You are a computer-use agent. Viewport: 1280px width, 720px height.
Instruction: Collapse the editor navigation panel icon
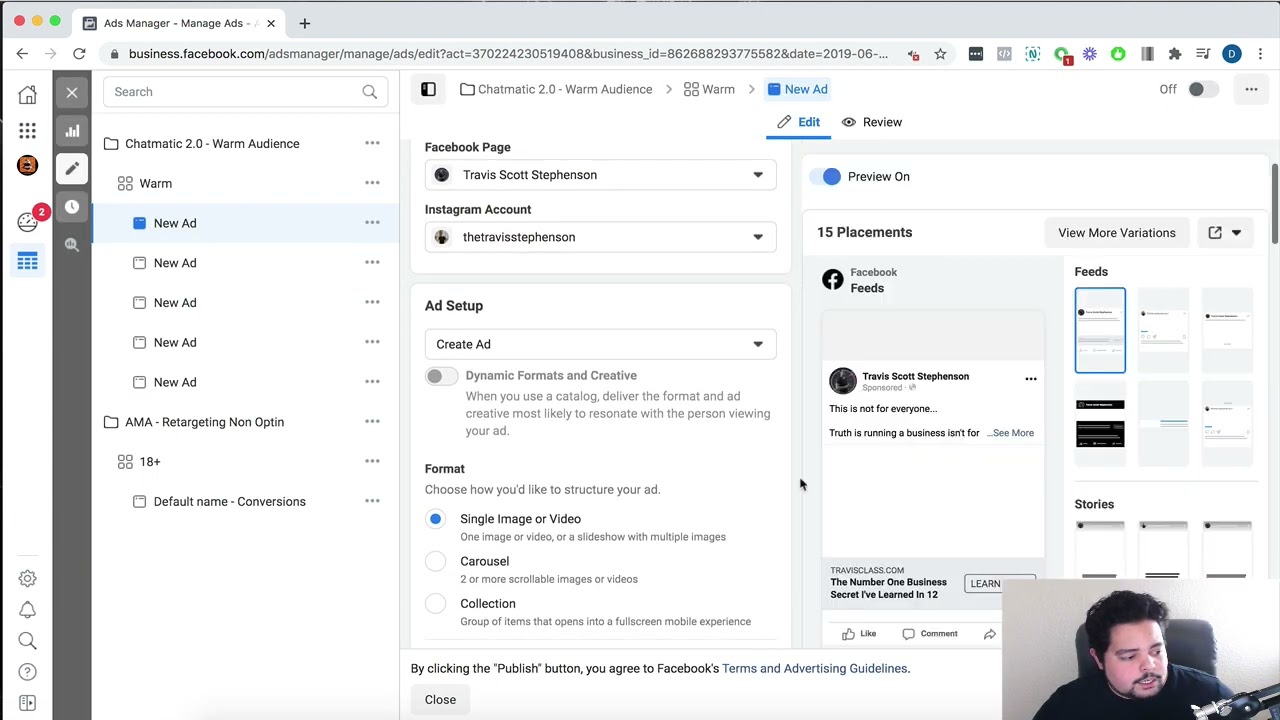[428, 89]
